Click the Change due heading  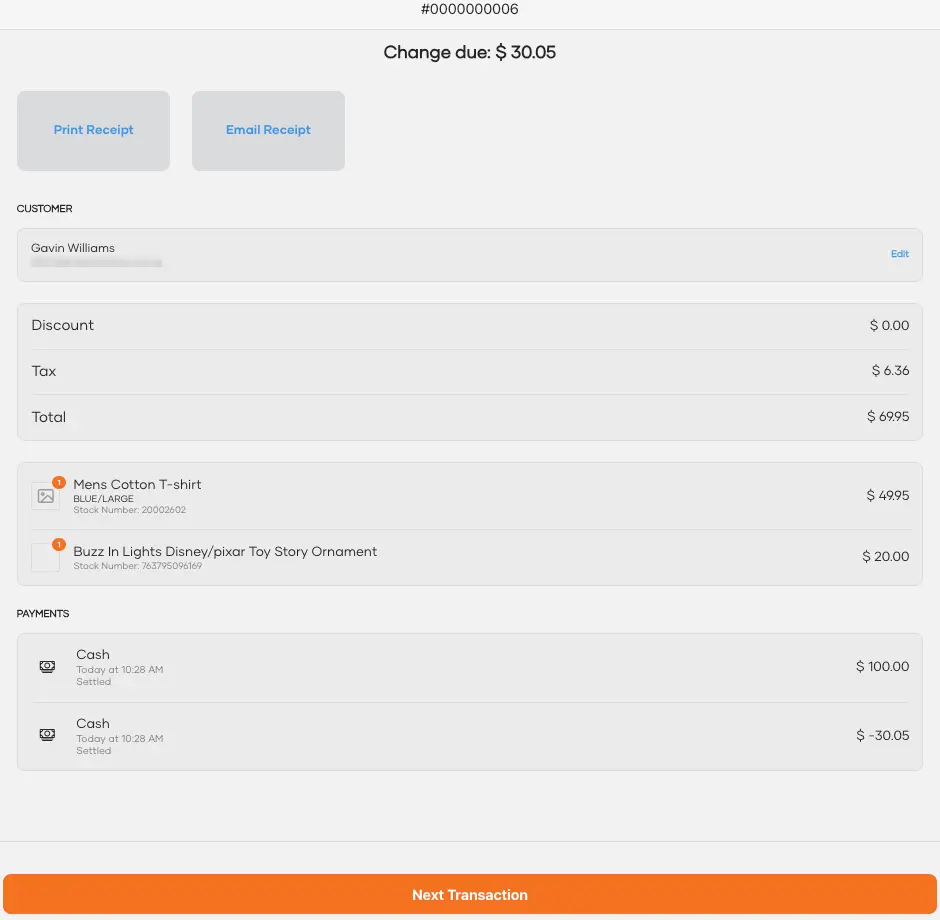469,52
